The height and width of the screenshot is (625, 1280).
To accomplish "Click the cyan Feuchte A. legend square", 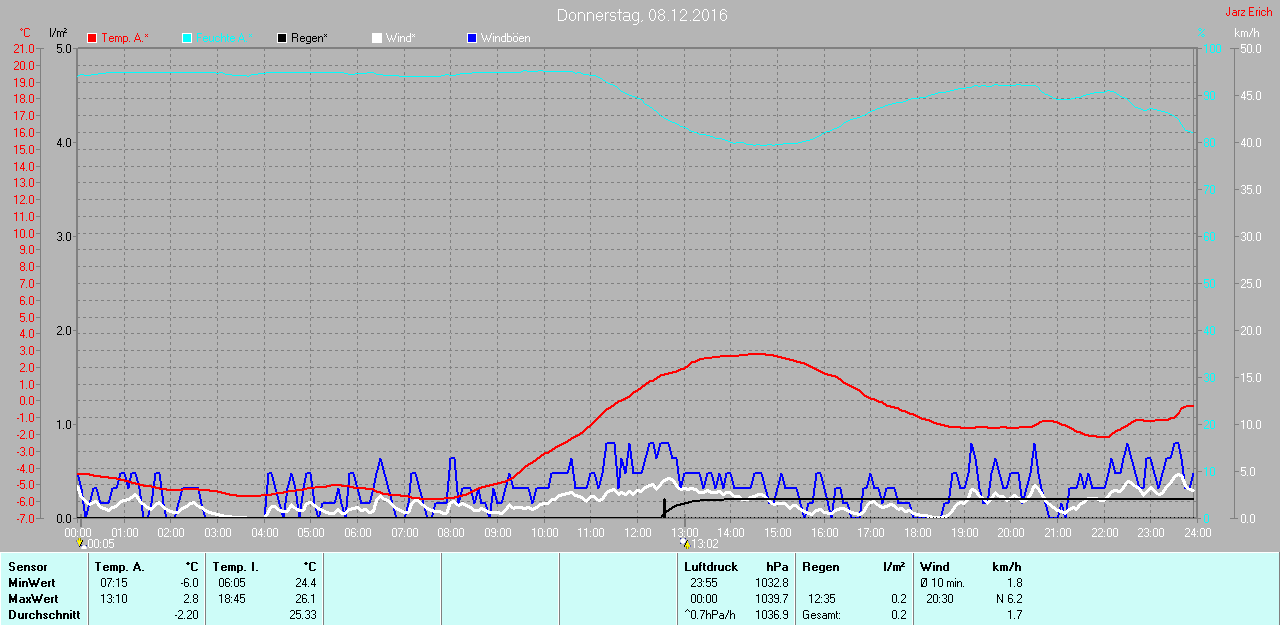I will coord(187,38).
